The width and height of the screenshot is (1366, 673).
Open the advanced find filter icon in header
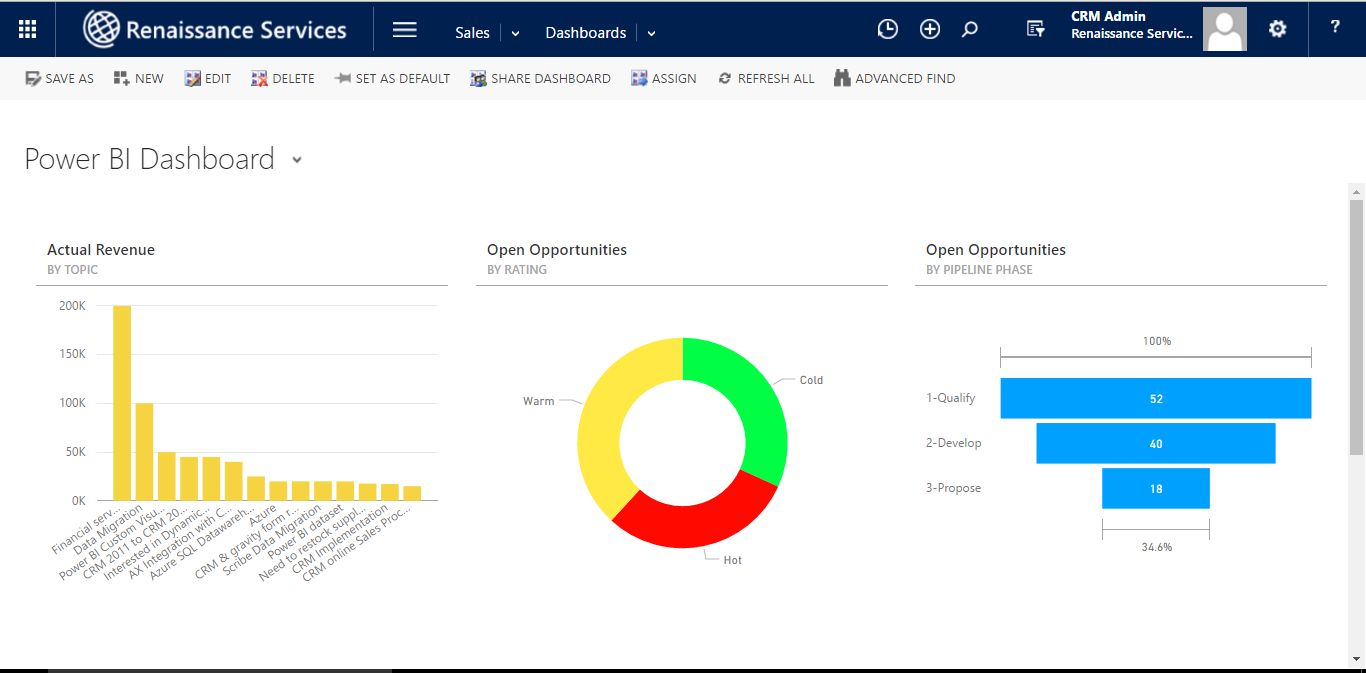[x=1036, y=29]
